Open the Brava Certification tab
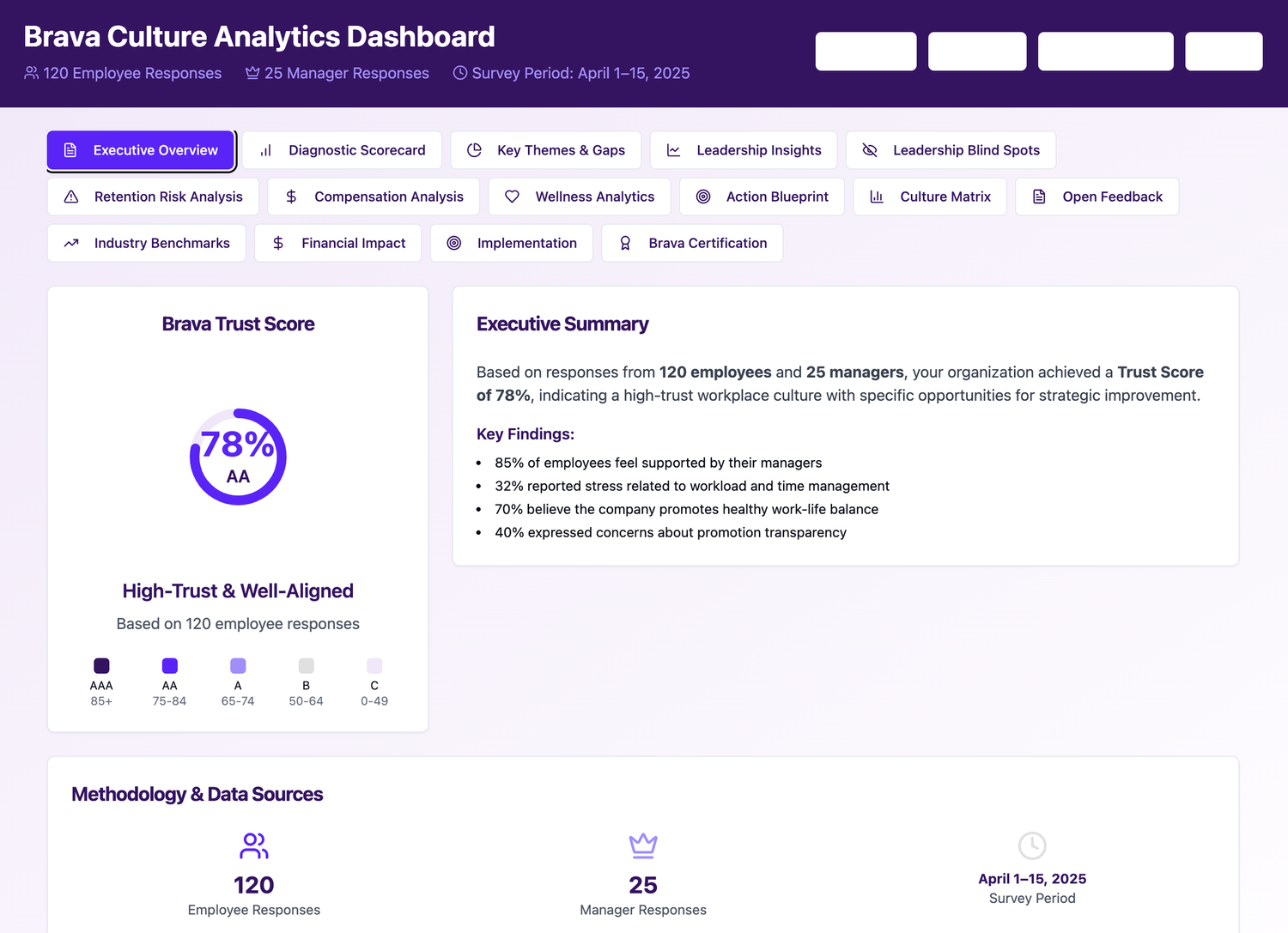Image resolution: width=1288 pixels, height=933 pixels. coord(692,243)
